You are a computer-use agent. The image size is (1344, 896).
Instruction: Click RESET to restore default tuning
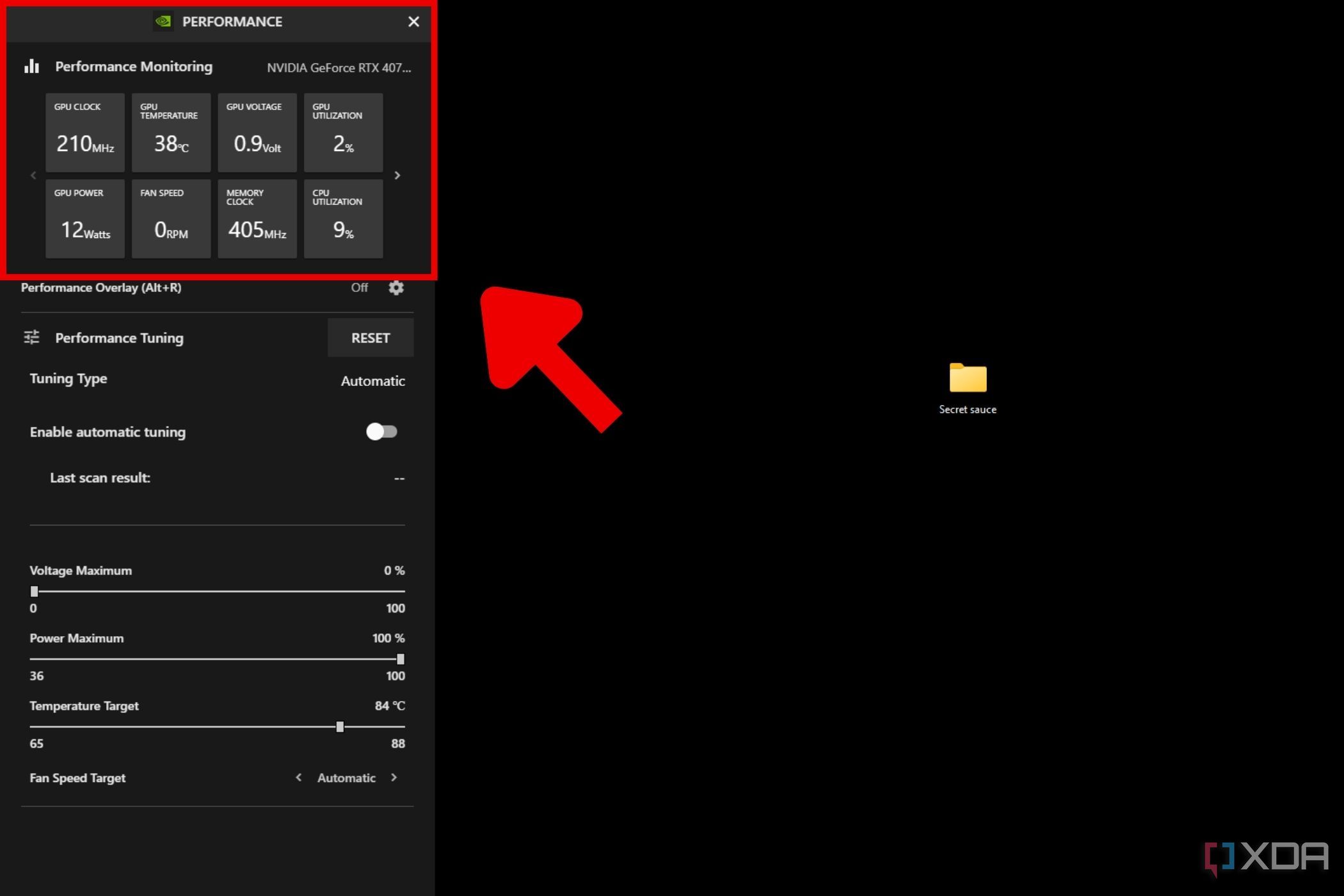click(370, 337)
